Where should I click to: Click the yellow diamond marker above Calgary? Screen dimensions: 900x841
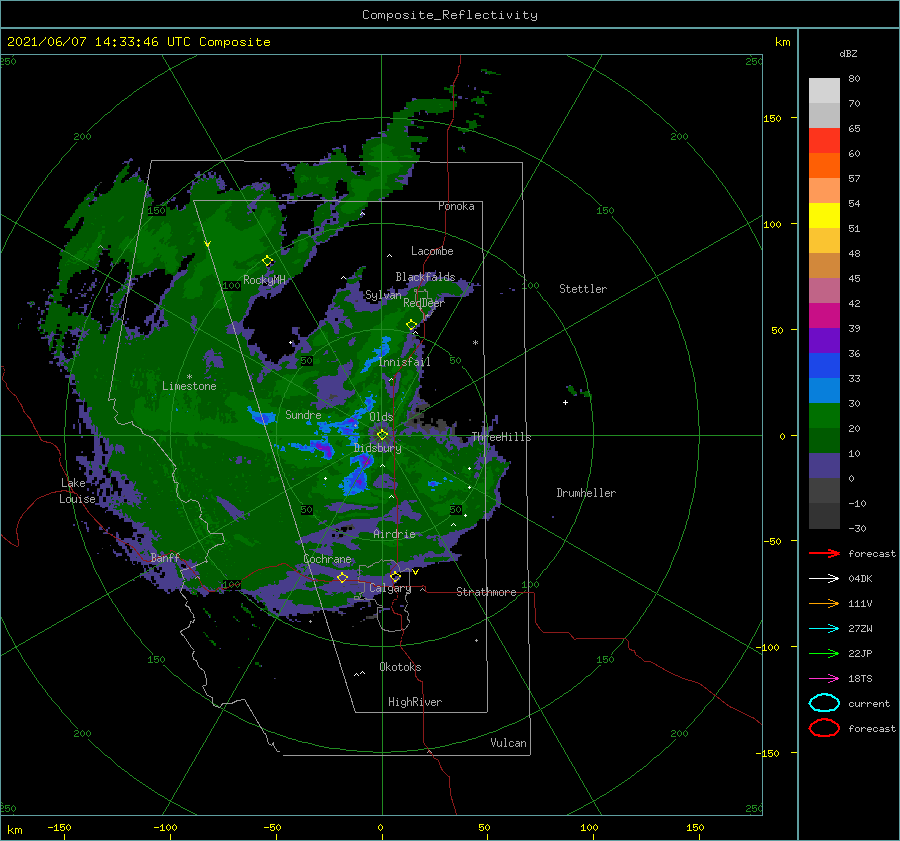[395, 576]
